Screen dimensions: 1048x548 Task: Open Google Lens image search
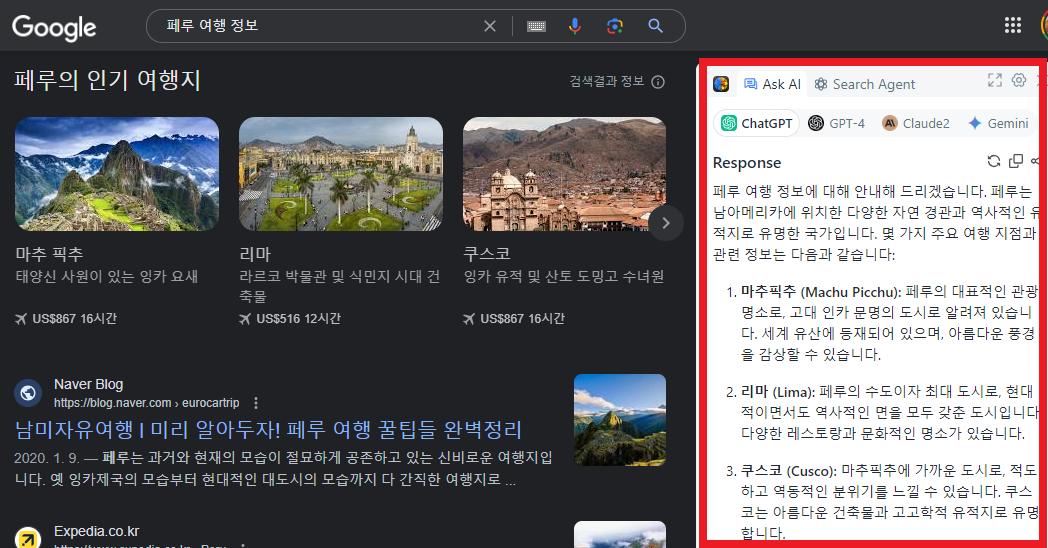(615, 26)
